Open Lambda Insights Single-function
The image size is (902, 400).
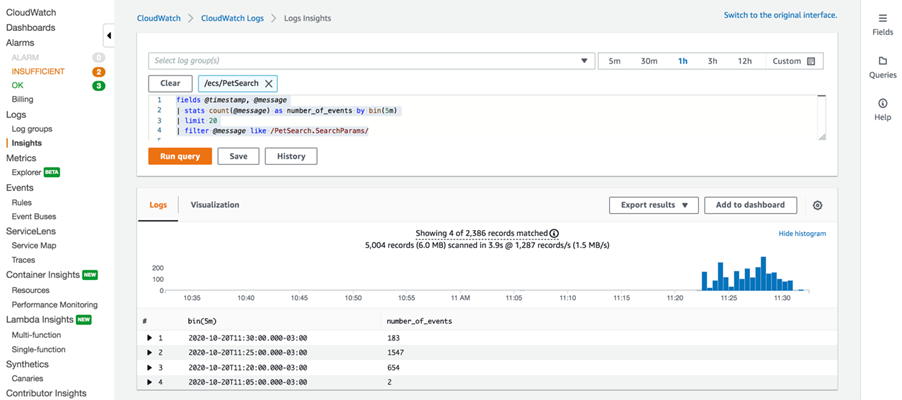click(39, 349)
